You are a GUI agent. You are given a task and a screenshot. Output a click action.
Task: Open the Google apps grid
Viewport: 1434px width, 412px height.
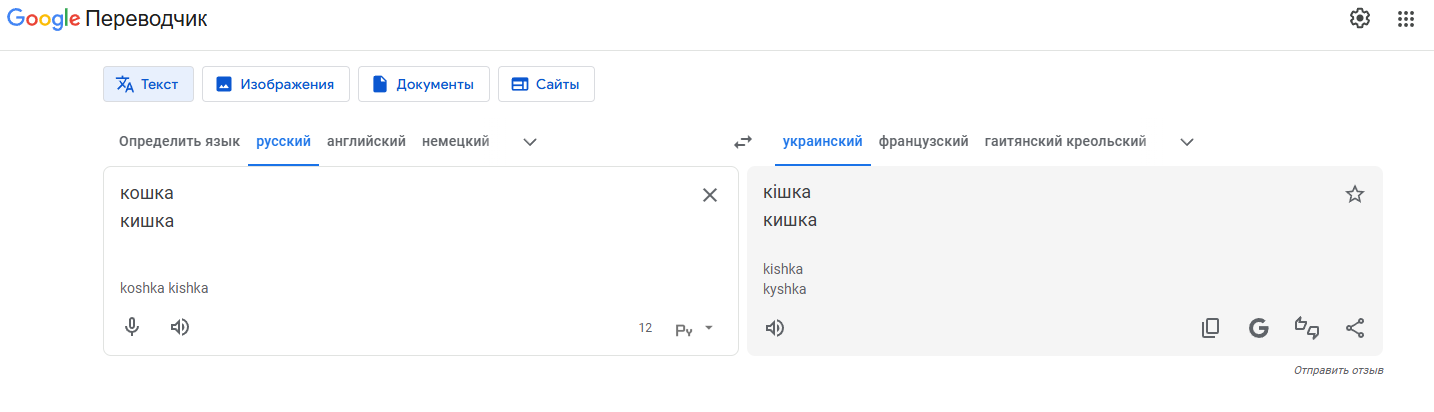[x=1406, y=18]
